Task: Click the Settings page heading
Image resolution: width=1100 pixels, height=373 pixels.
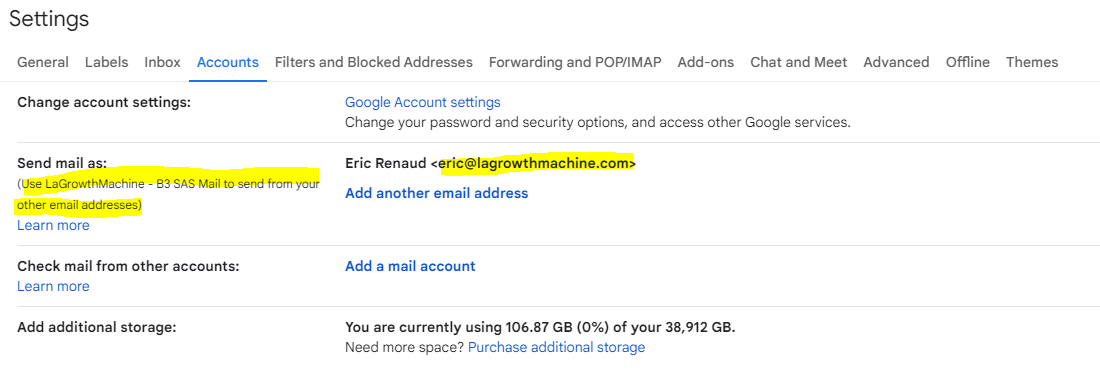Action: pyautogui.click(x=49, y=19)
